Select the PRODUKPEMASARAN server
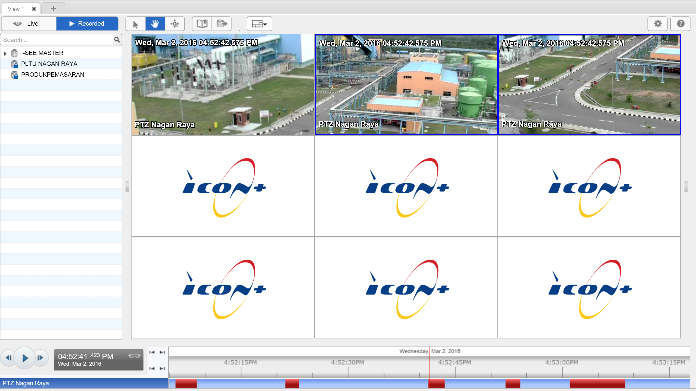Image resolution: width=696 pixels, height=391 pixels. coord(53,75)
